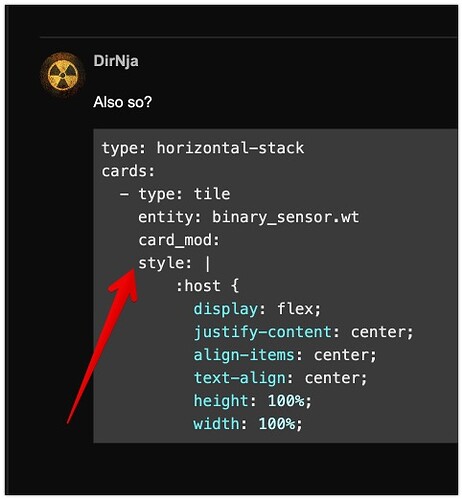The width and height of the screenshot is (462, 500).
Task: Click the 'card_mod:' line
Action: pyautogui.click(x=179, y=240)
